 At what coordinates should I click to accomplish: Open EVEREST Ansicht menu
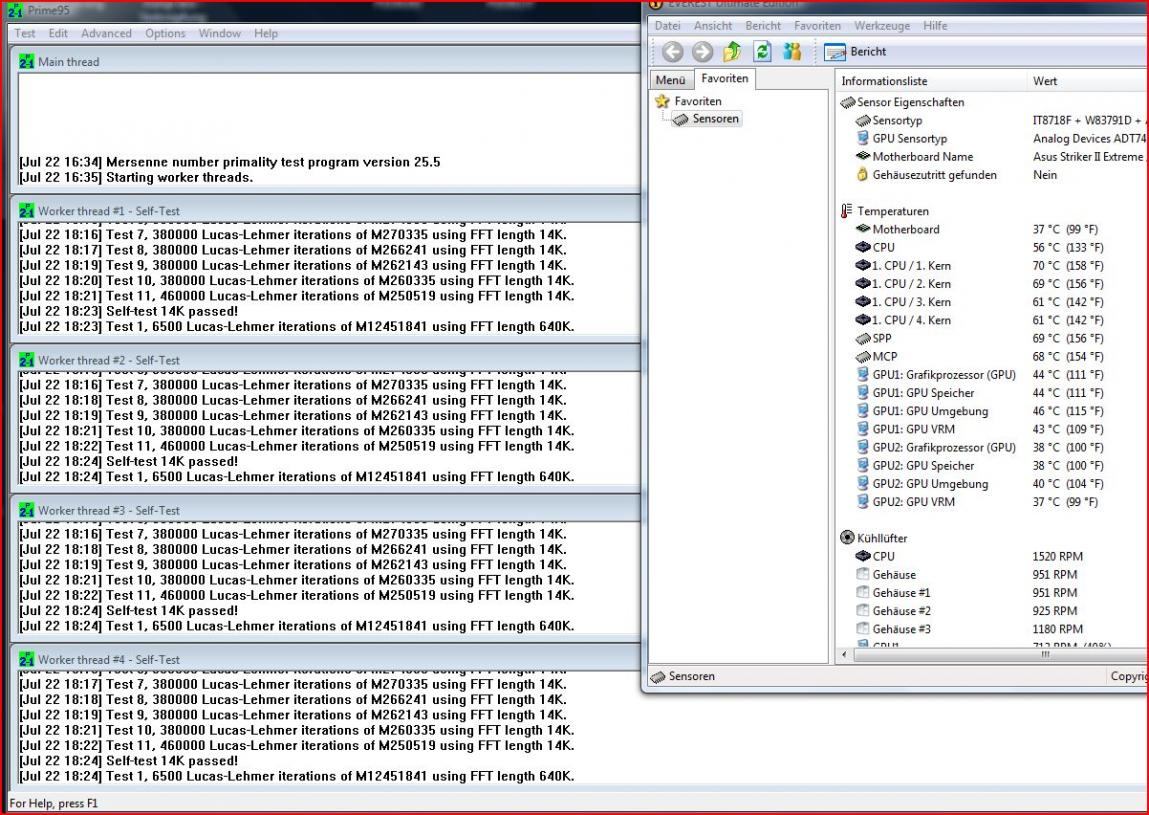click(x=712, y=26)
